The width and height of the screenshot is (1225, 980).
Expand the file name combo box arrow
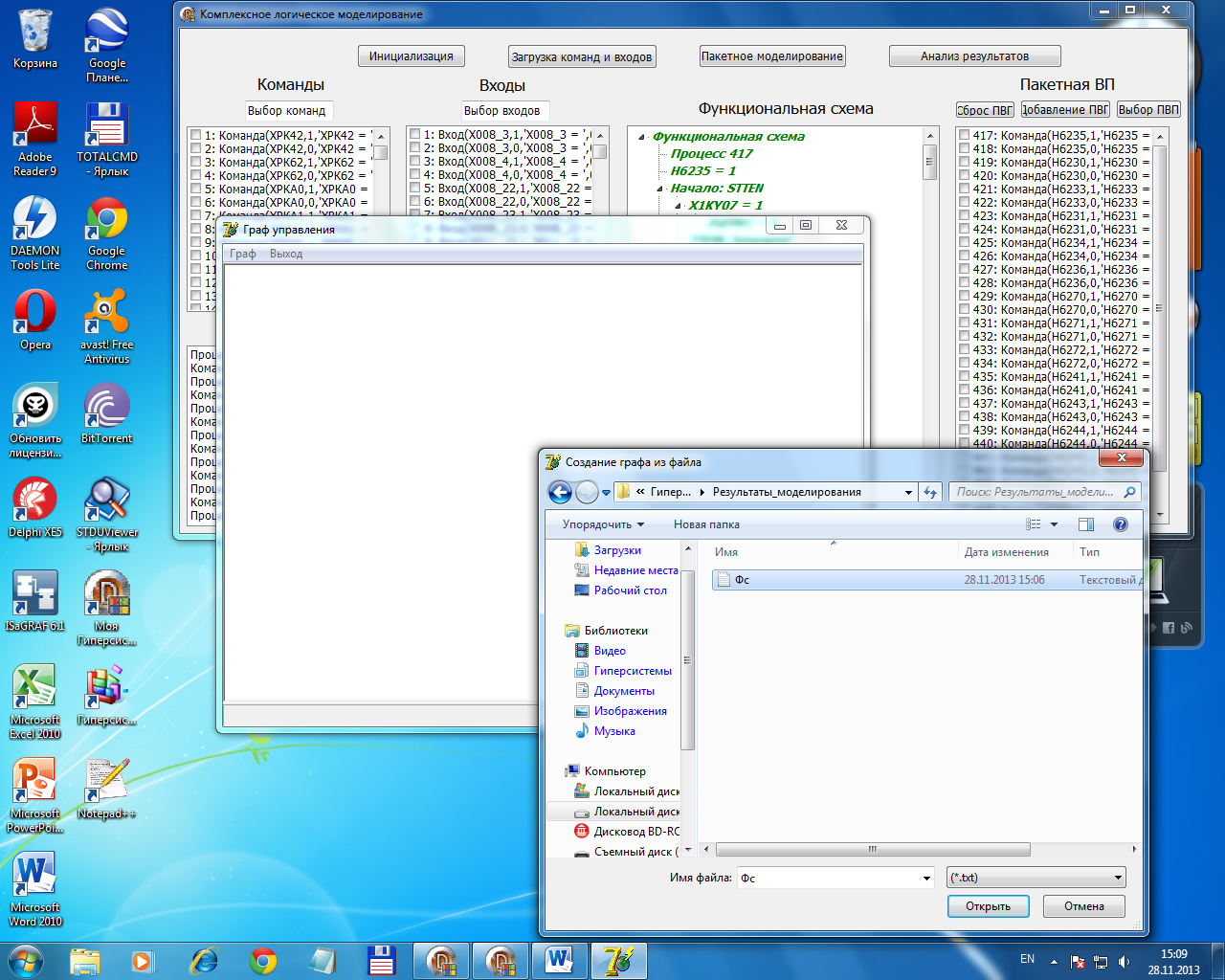pos(926,879)
